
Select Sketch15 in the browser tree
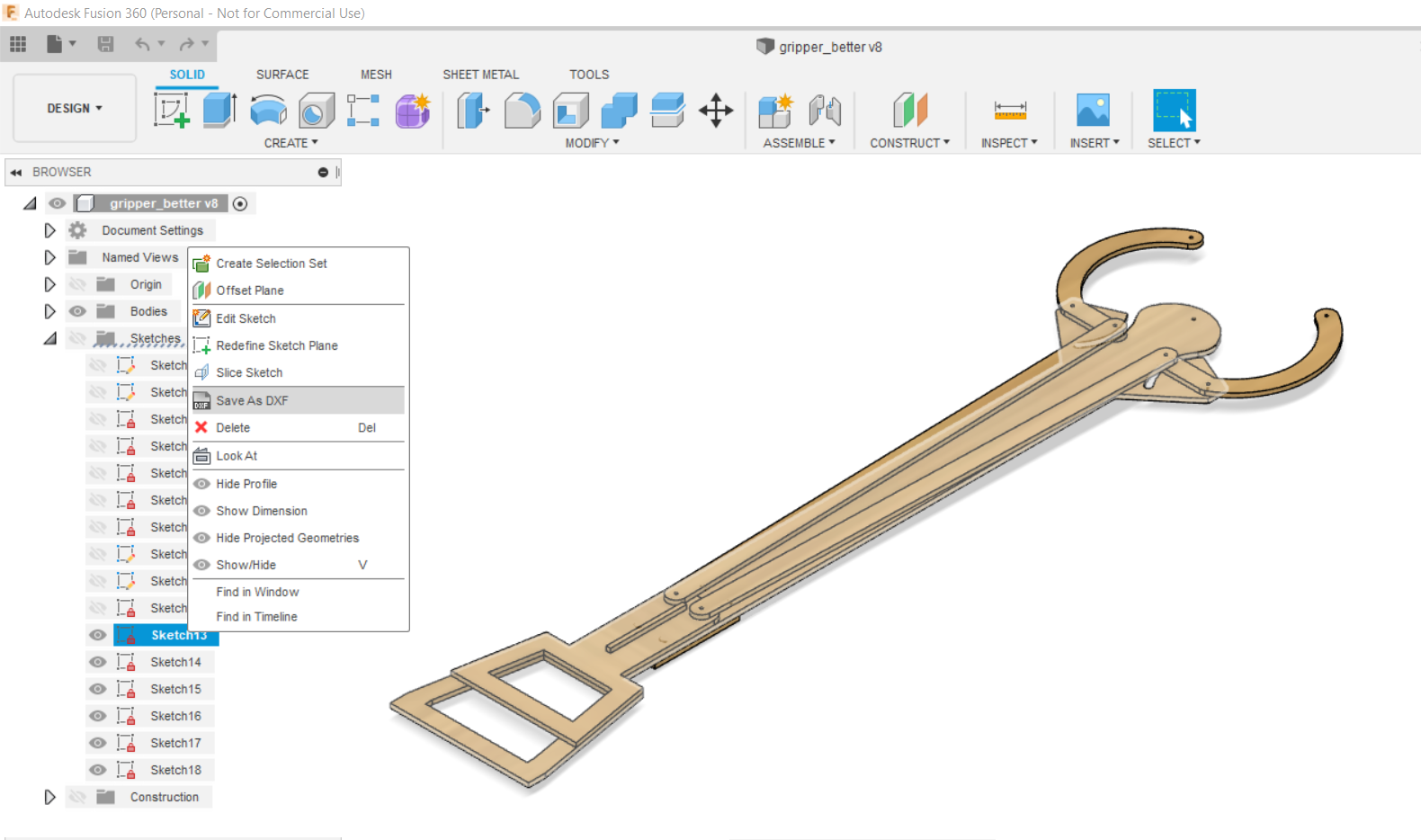tap(175, 689)
